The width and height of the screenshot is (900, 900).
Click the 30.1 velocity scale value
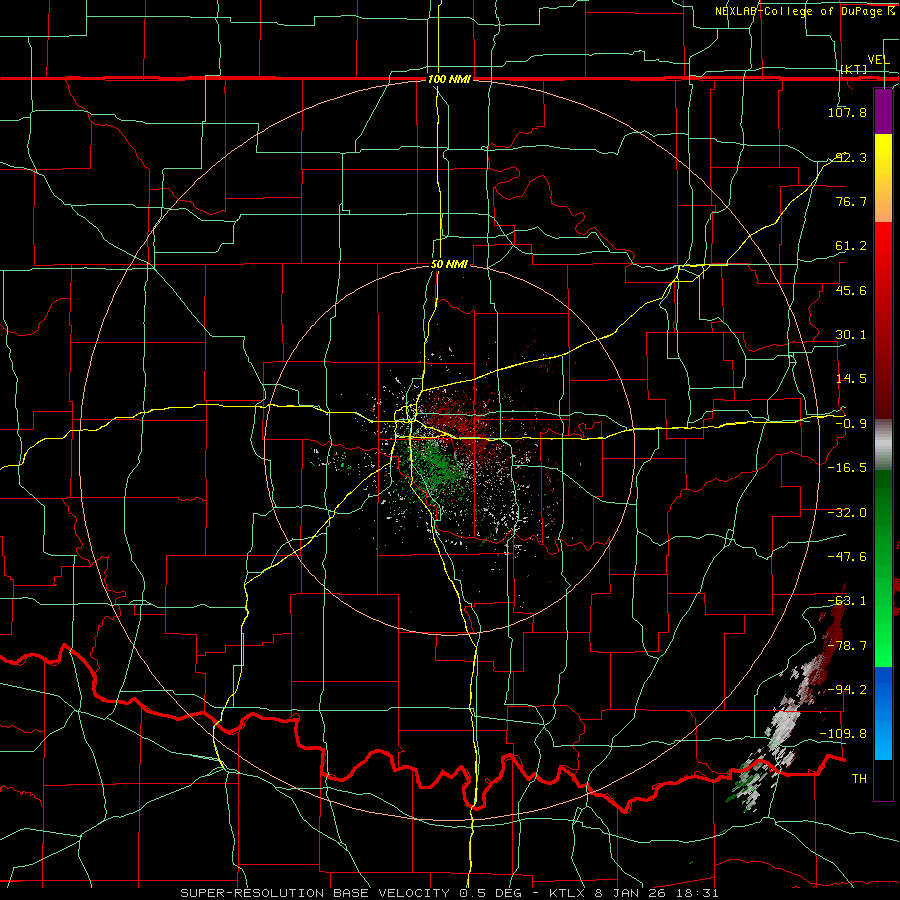point(850,335)
